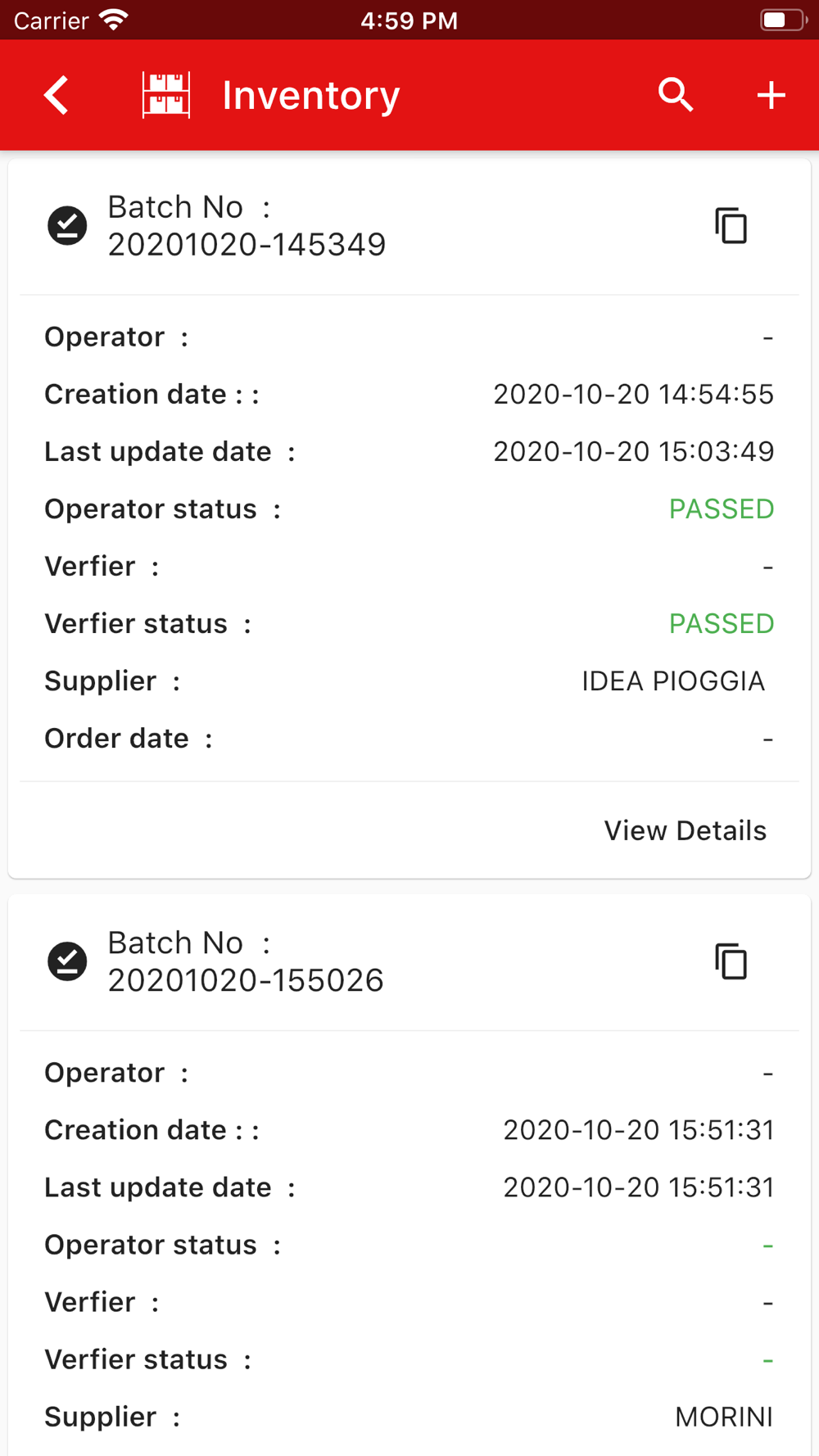Open search with magnifier icon
The width and height of the screenshot is (819, 1456).
coord(676,95)
